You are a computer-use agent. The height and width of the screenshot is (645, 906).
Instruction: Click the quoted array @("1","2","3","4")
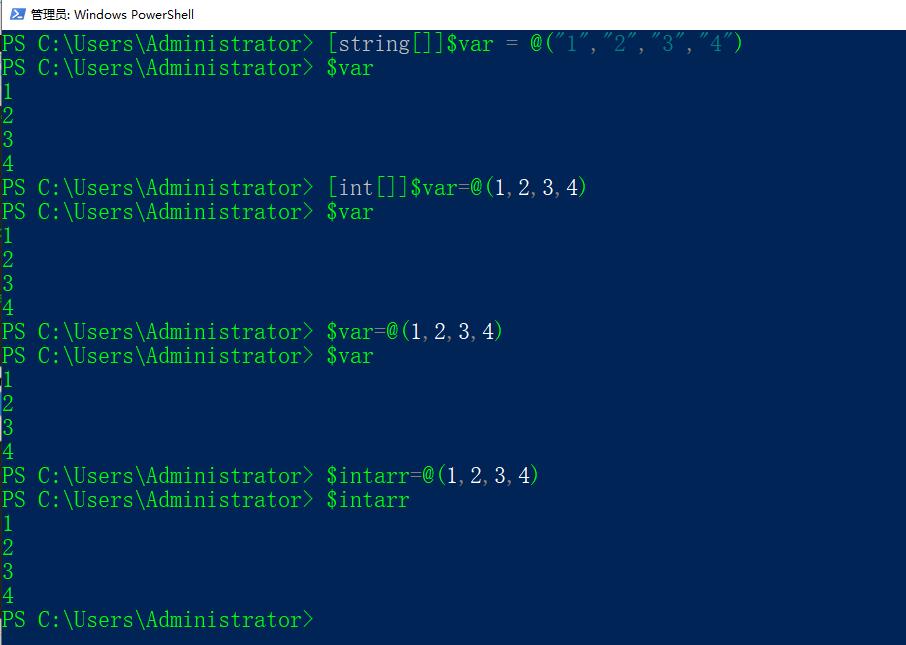click(636, 44)
